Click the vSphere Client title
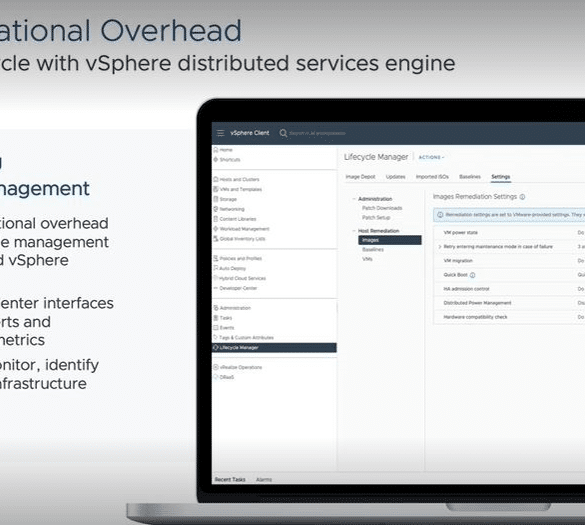This screenshot has height=525, width=585. (x=250, y=133)
